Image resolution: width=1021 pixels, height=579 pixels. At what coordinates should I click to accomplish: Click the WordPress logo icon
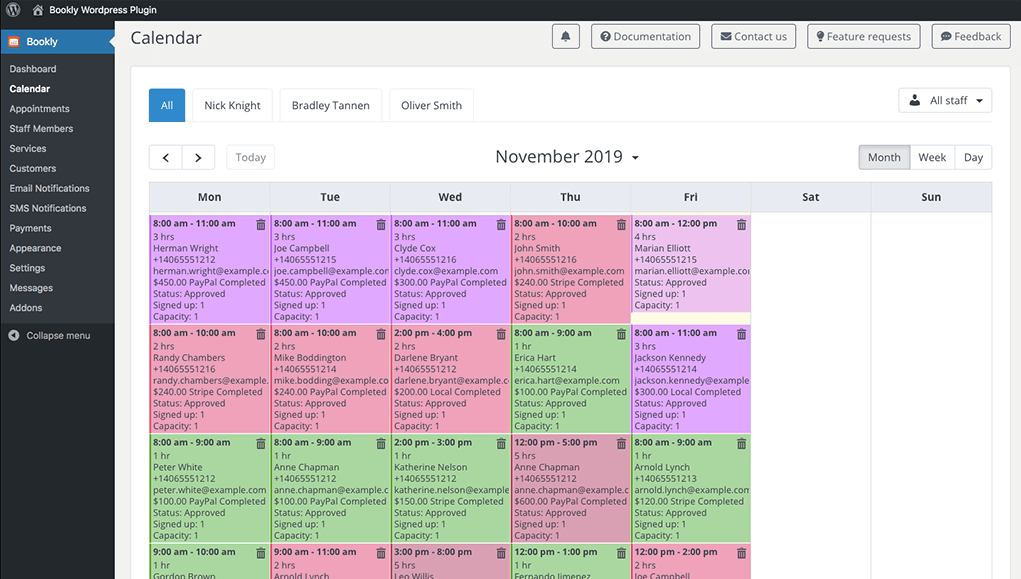pyautogui.click(x=13, y=10)
